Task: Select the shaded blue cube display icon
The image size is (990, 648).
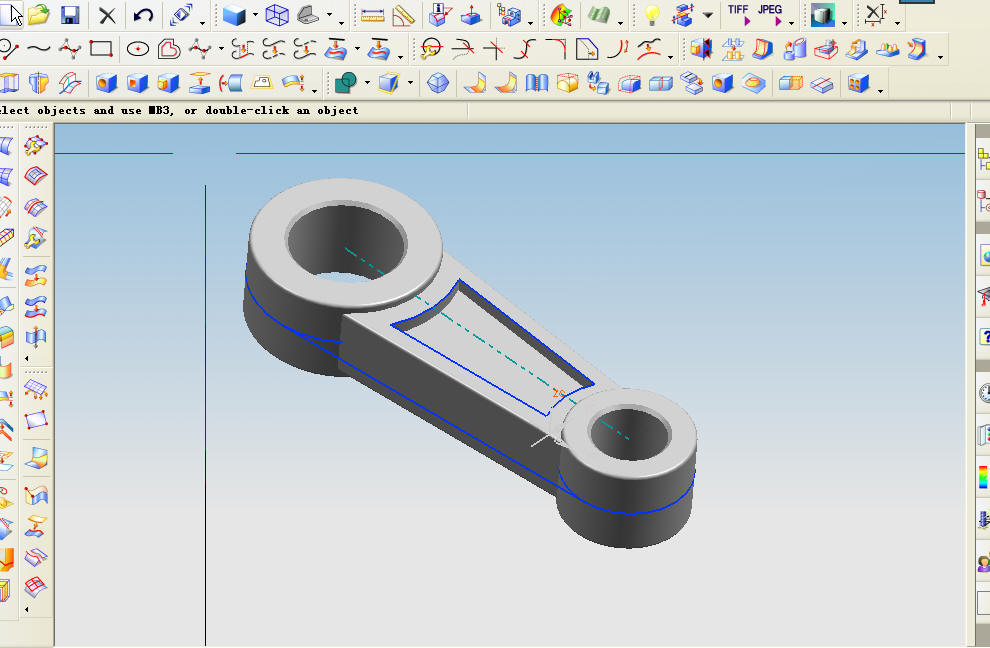Action: pos(234,15)
